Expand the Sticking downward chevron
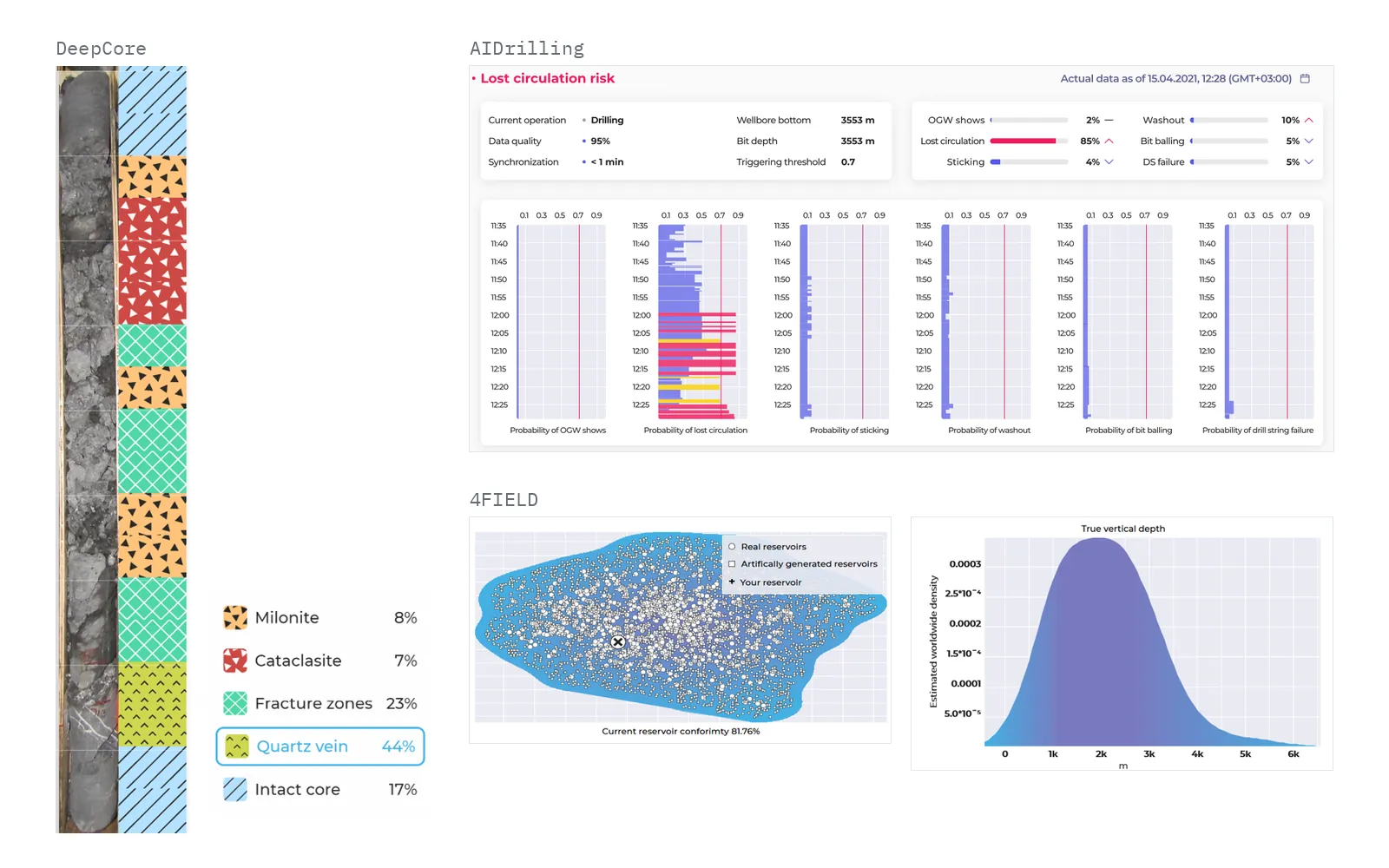The image size is (1389, 868). pyautogui.click(x=1109, y=161)
